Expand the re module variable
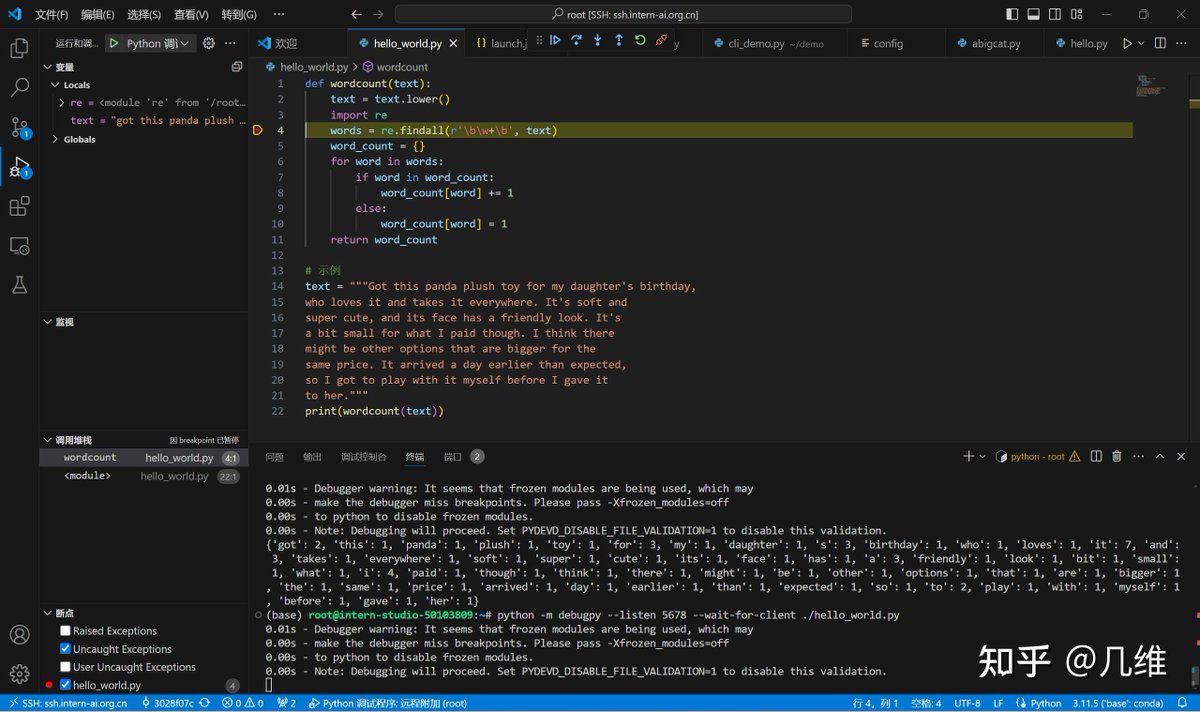Viewport: 1200px width, 712px height. tap(62, 103)
